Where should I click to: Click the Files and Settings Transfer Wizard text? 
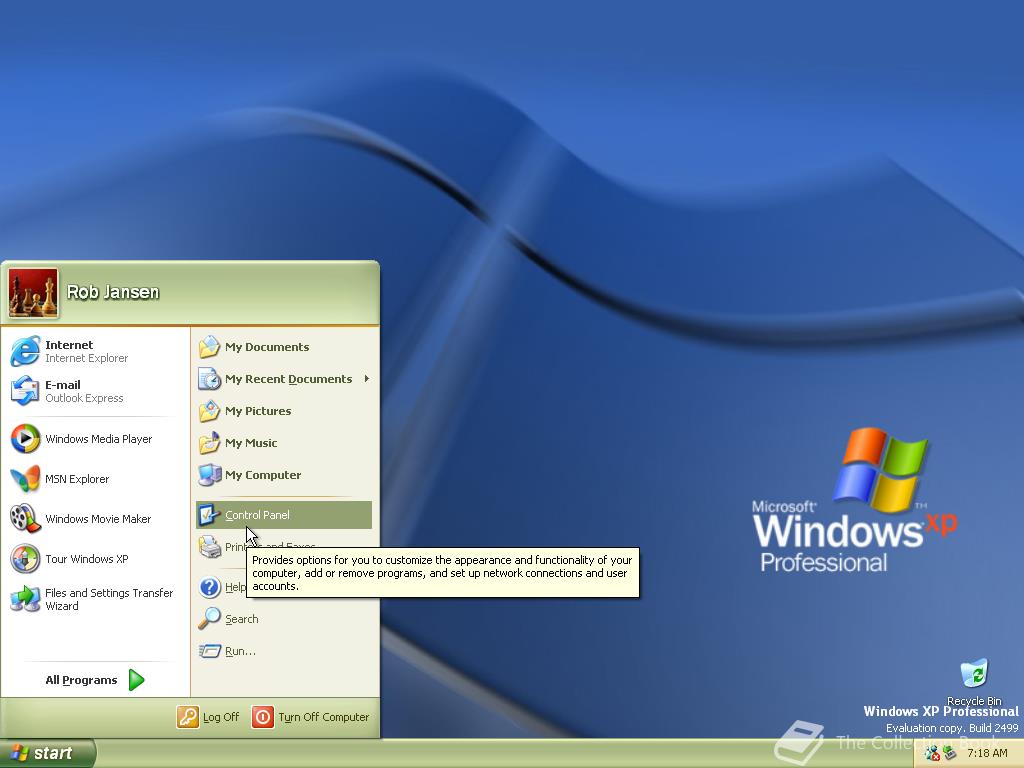(109, 599)
